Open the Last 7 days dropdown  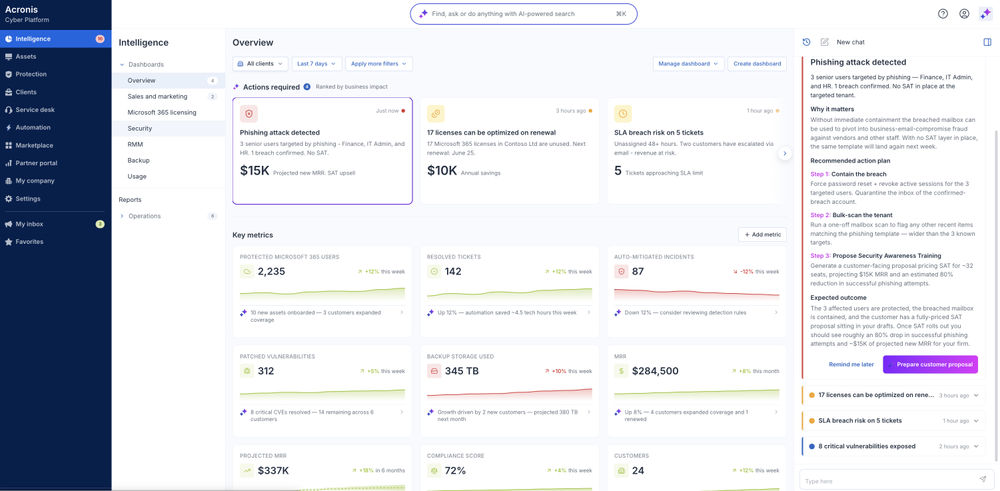point(317,64)
